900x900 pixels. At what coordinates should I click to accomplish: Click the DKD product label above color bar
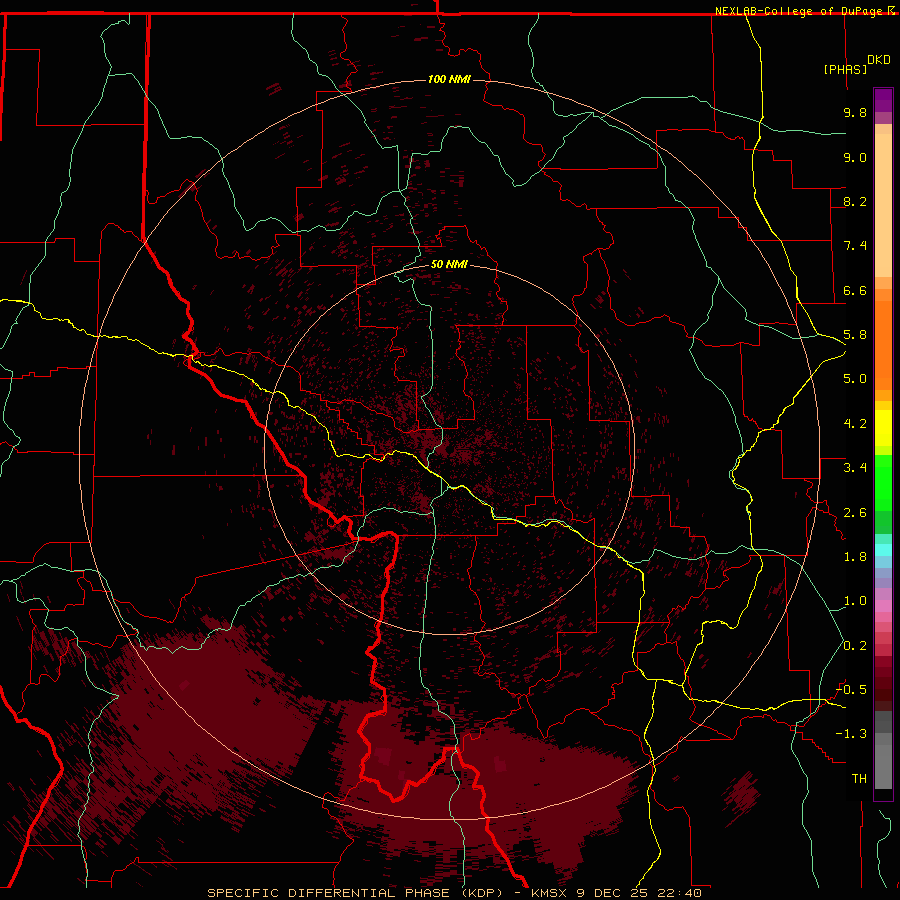(878, 60)
